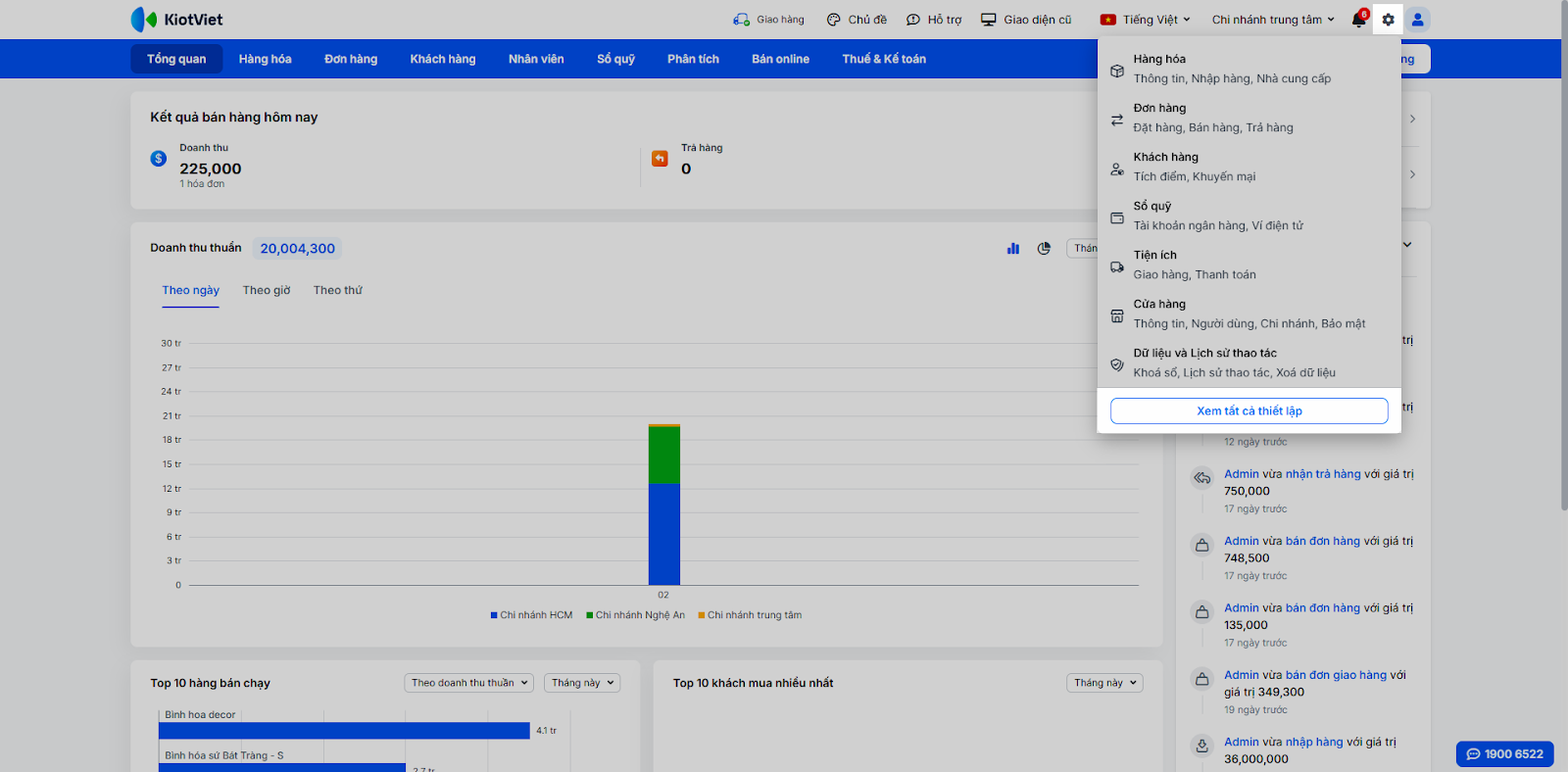Click the green Nghệ An segment of the bar
The width and height of the screenshot is (1568, 772).
coord(664,456)
